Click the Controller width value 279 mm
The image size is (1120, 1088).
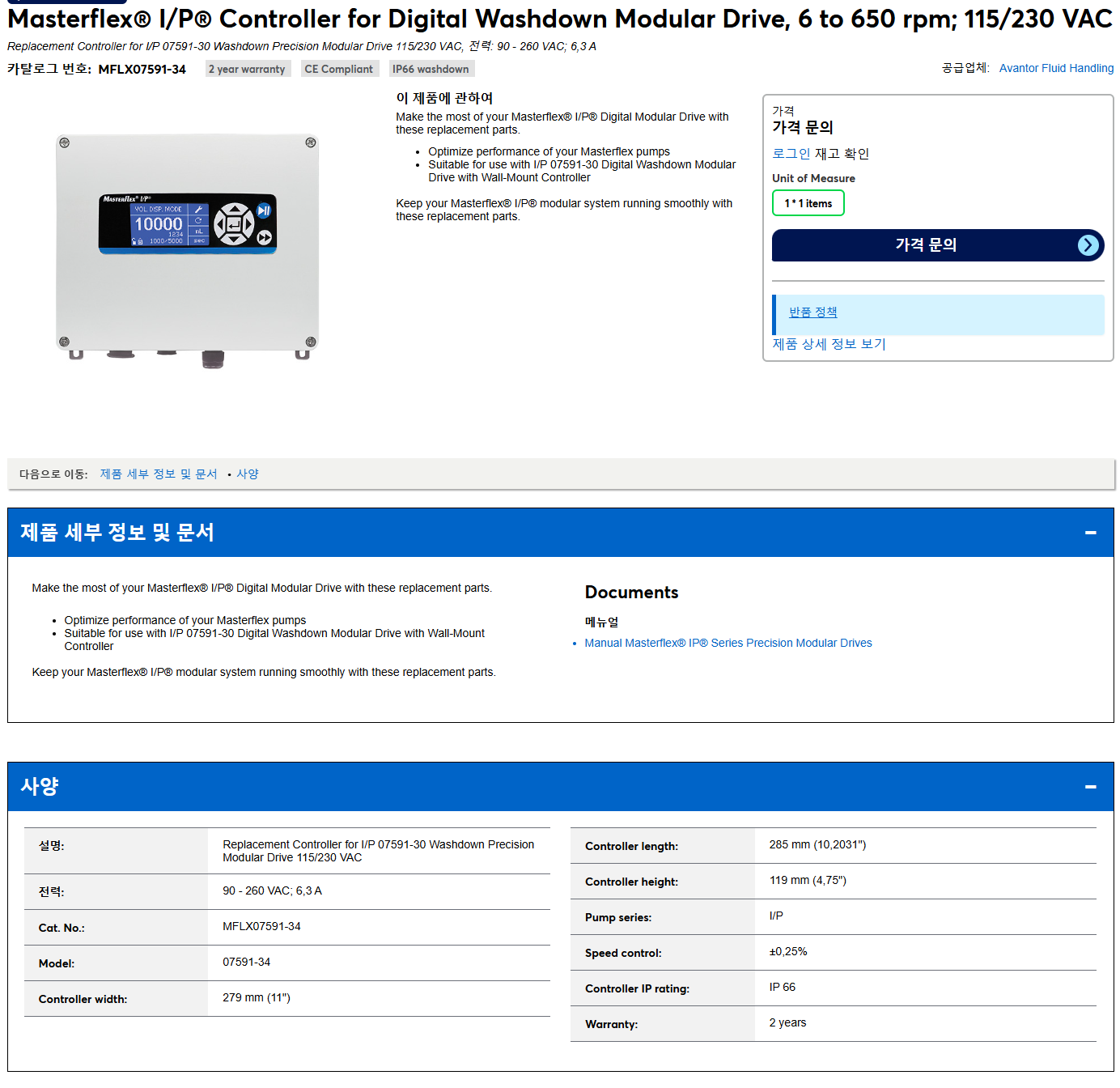point(257,997)
